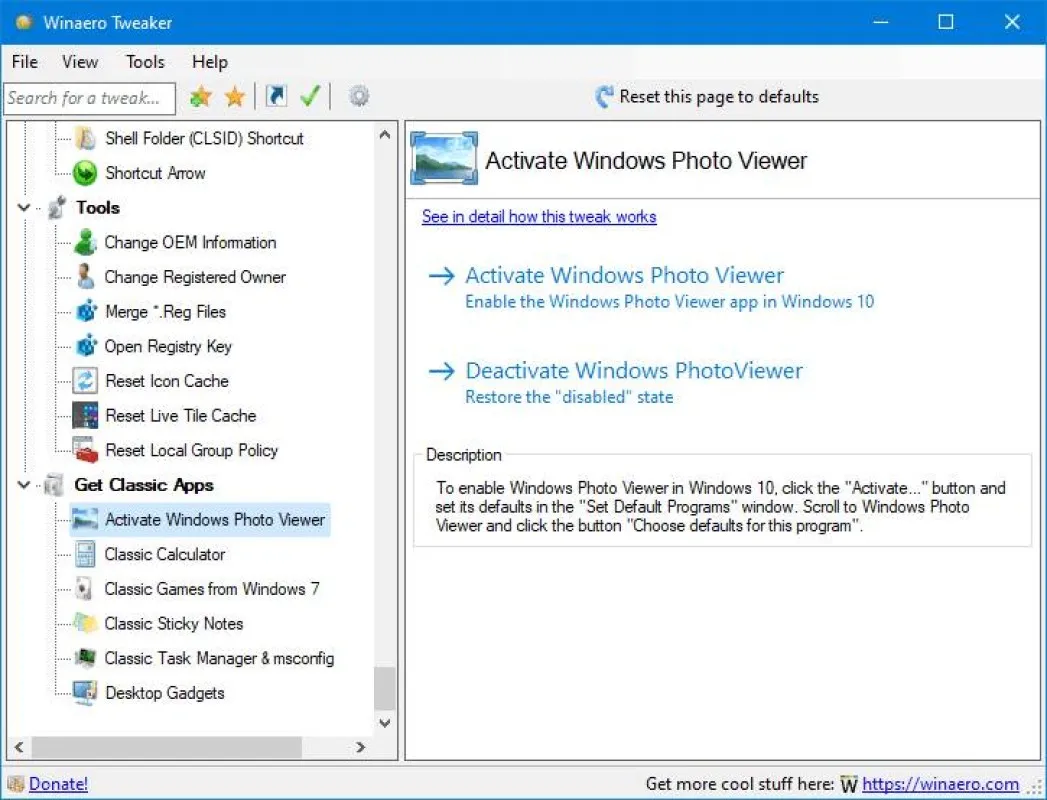The height and width of the screenshot is (800, 1047).
Task: Select Shortcut Arrow text in tree
Action: click(156, 173)
